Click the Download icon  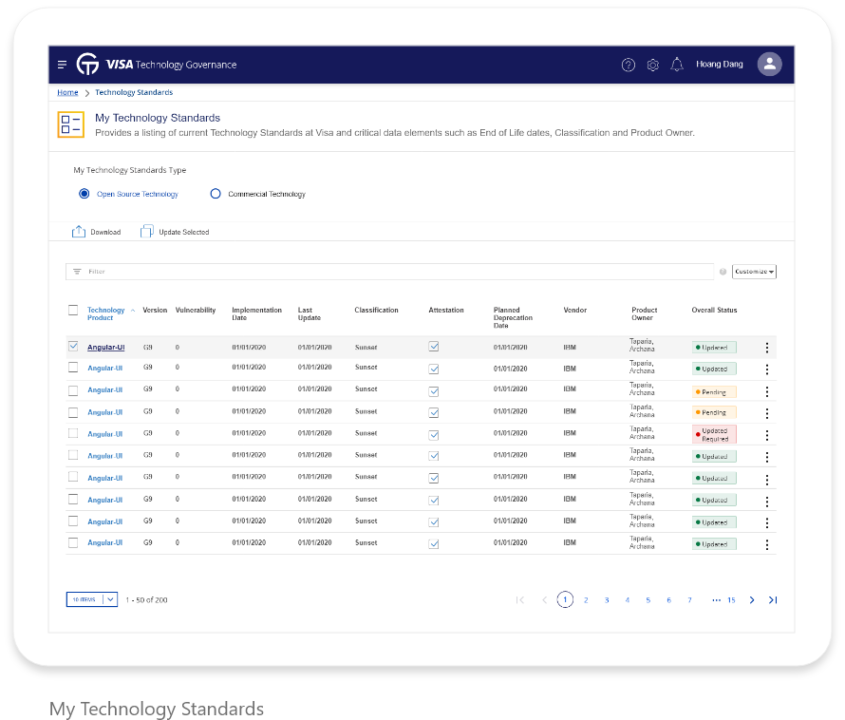[x=79, y=232]
